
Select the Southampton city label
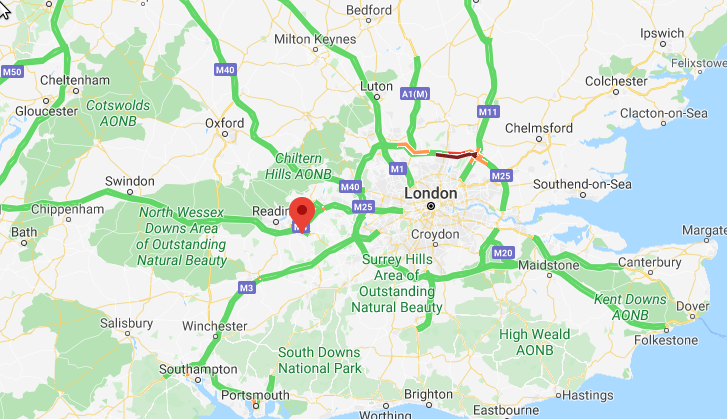click(198, 369)
